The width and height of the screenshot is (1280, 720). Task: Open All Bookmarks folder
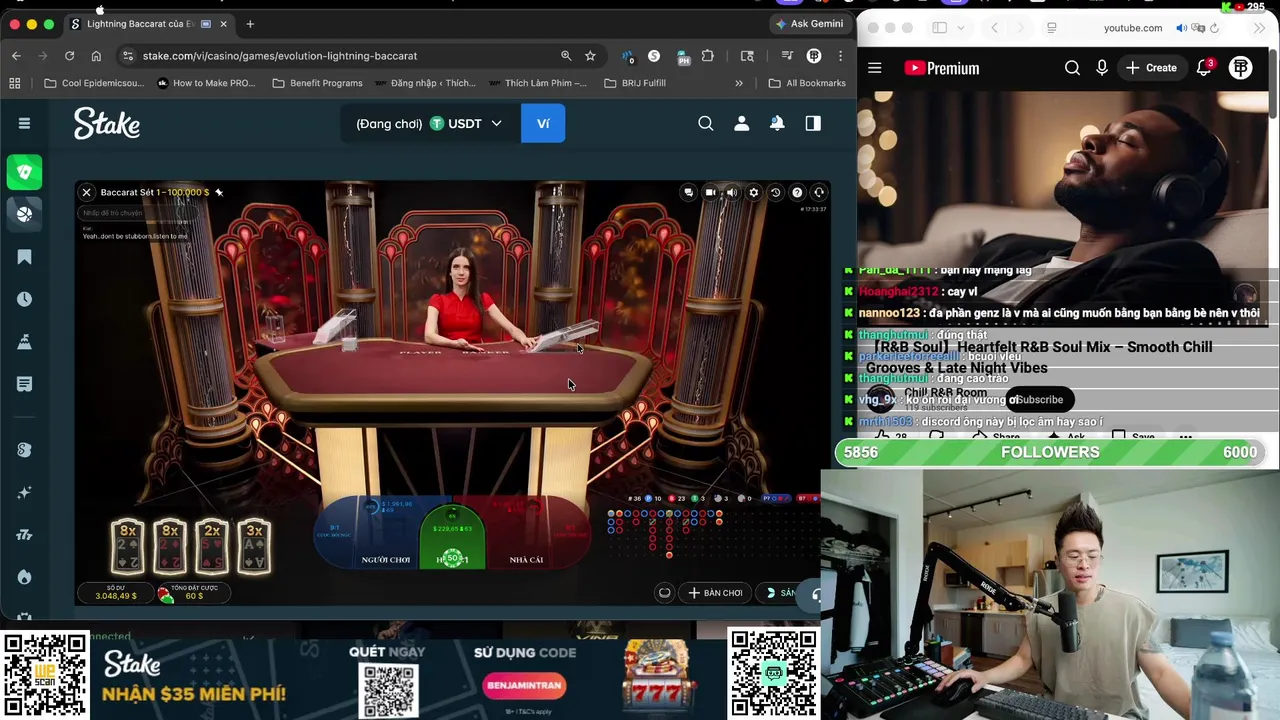(807, 83)
